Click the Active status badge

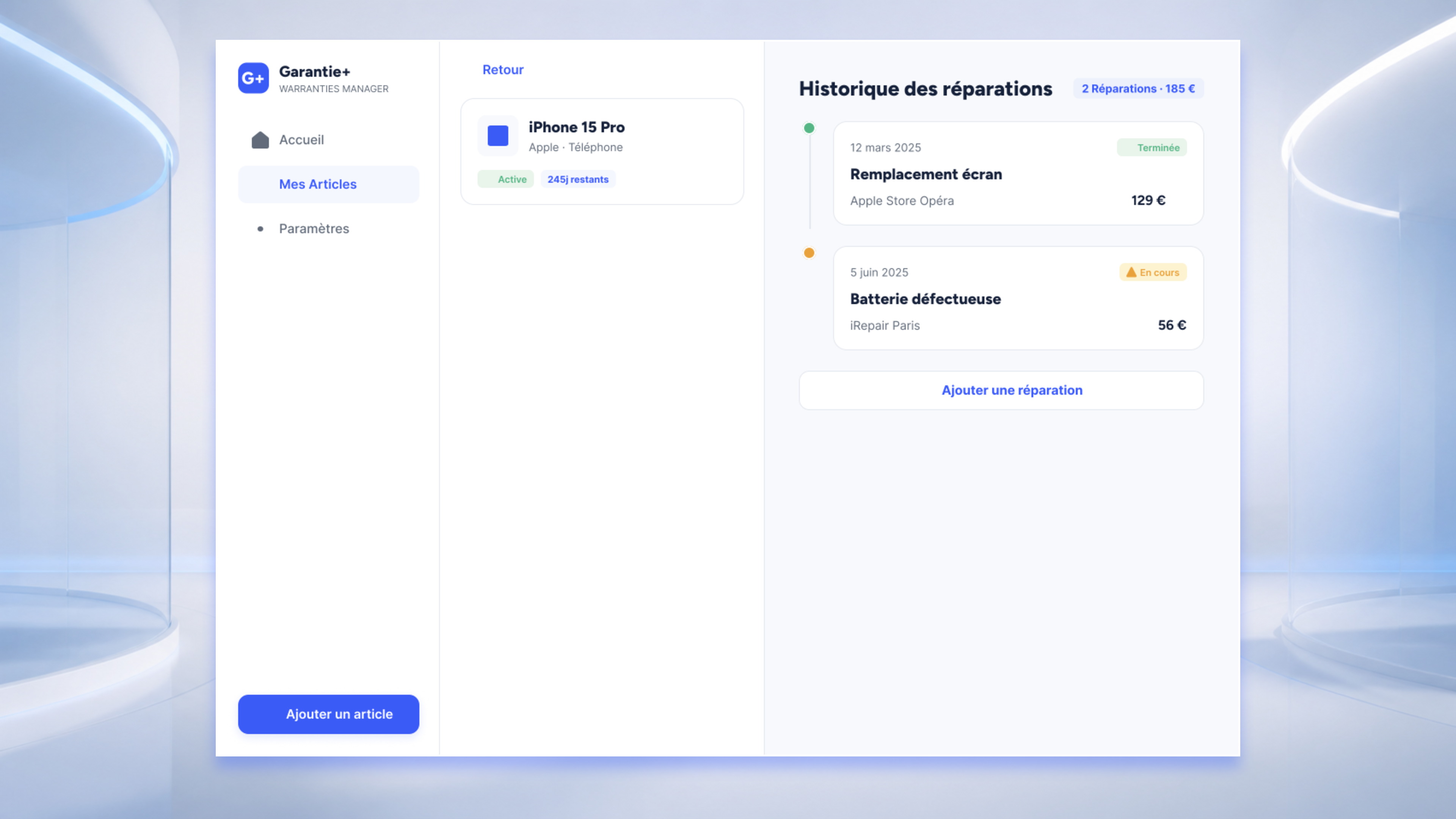(x=505, y=179)
